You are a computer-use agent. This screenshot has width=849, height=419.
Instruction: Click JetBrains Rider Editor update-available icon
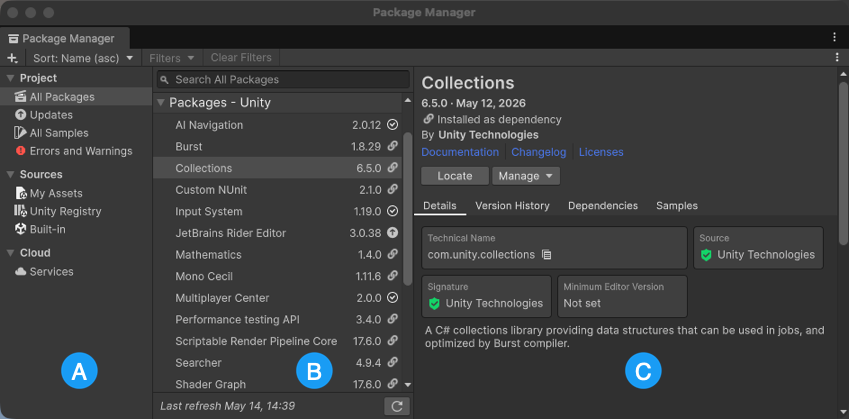pos(393,233)
